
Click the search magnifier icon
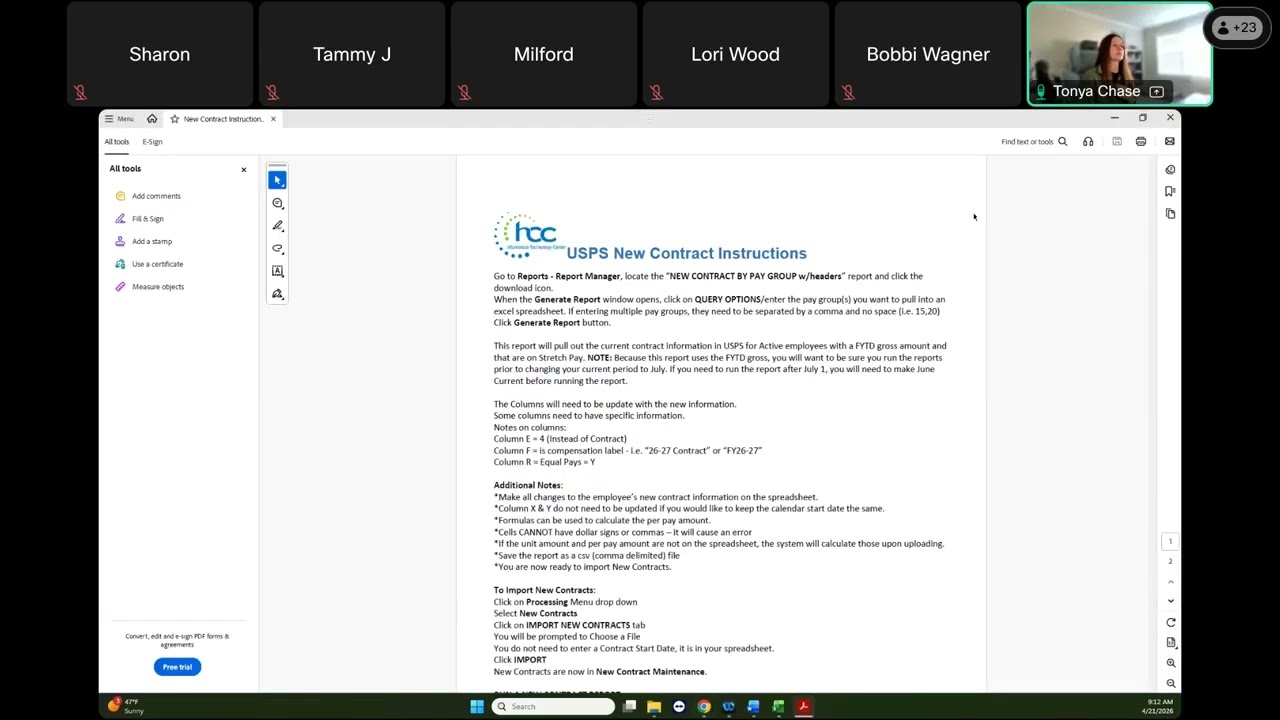pyautogui.click(x=1063, y=142)
